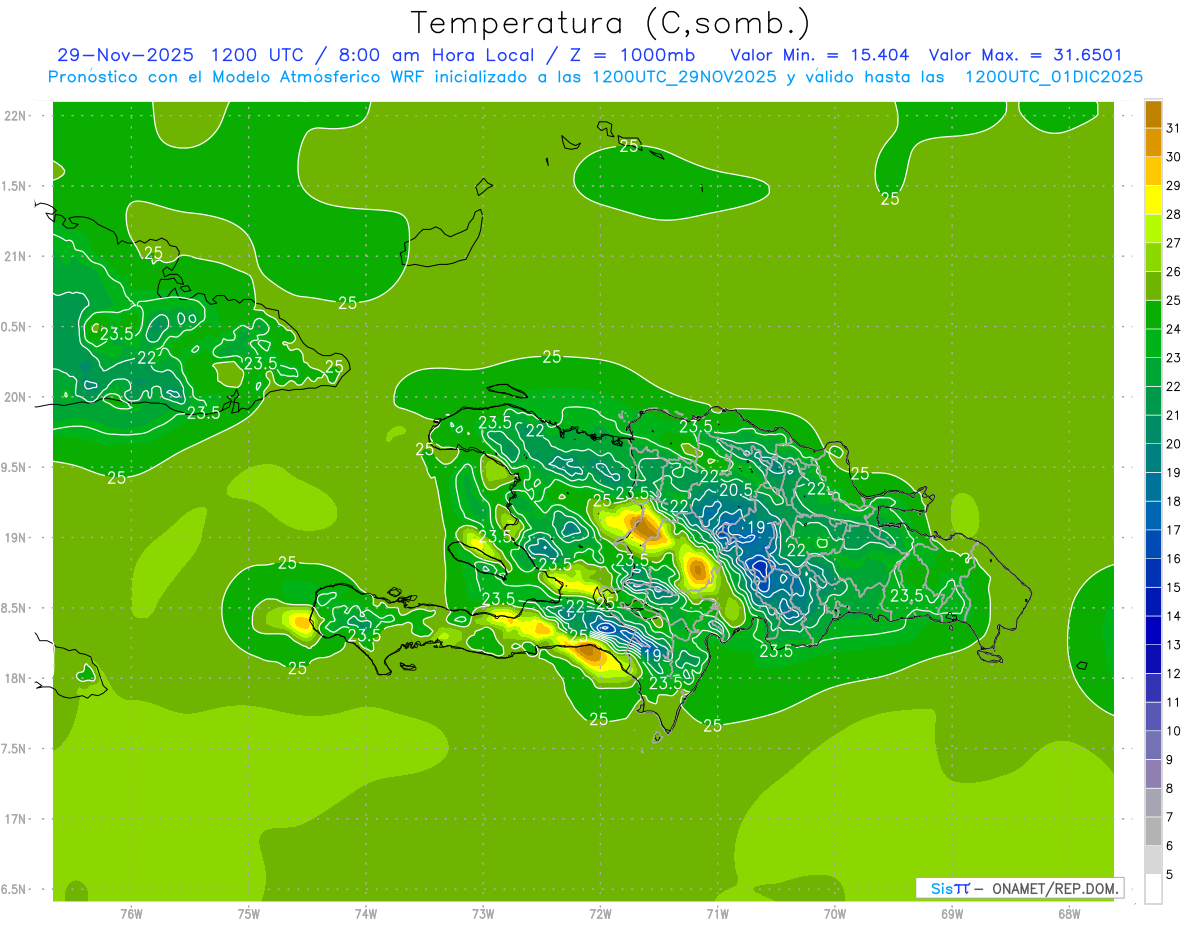1200x927 pixels.
Task: Click the 74W longitude axis label
Action: point(366,914)
